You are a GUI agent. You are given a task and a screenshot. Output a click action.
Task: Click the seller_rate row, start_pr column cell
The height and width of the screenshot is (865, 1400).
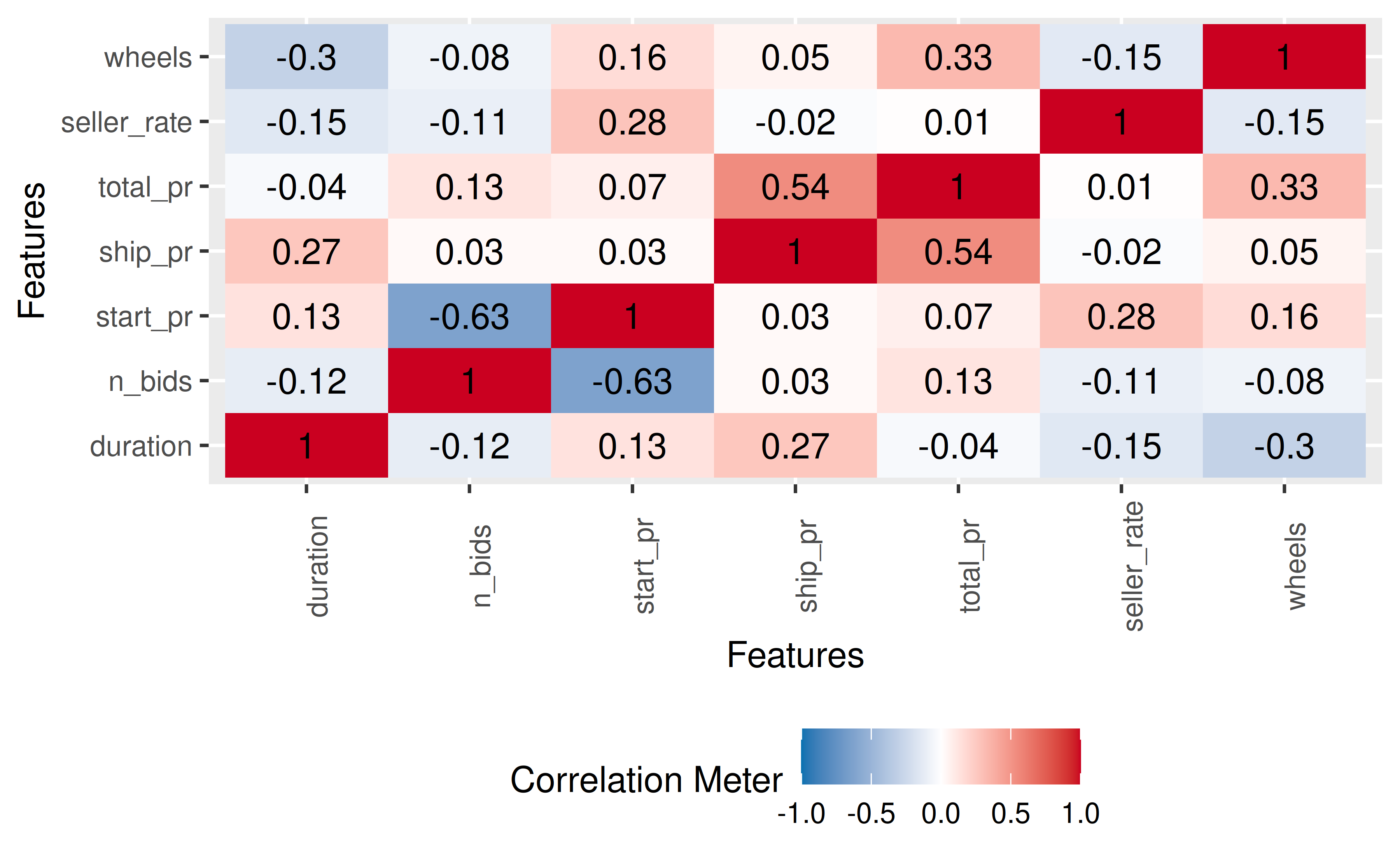coord(632,122)
